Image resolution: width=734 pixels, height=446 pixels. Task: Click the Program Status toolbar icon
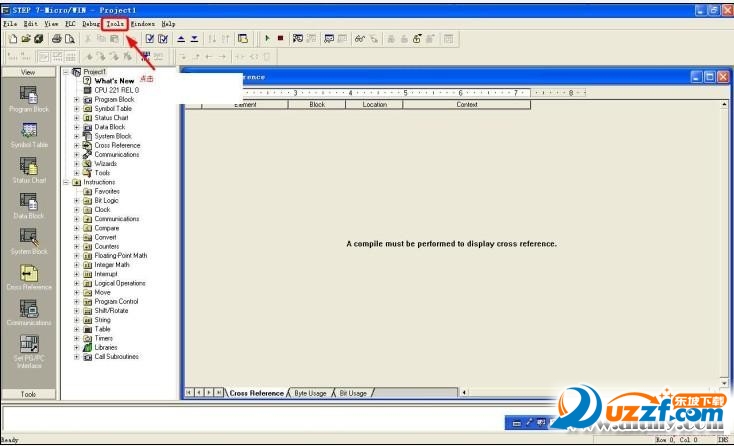tap(298, 39)
